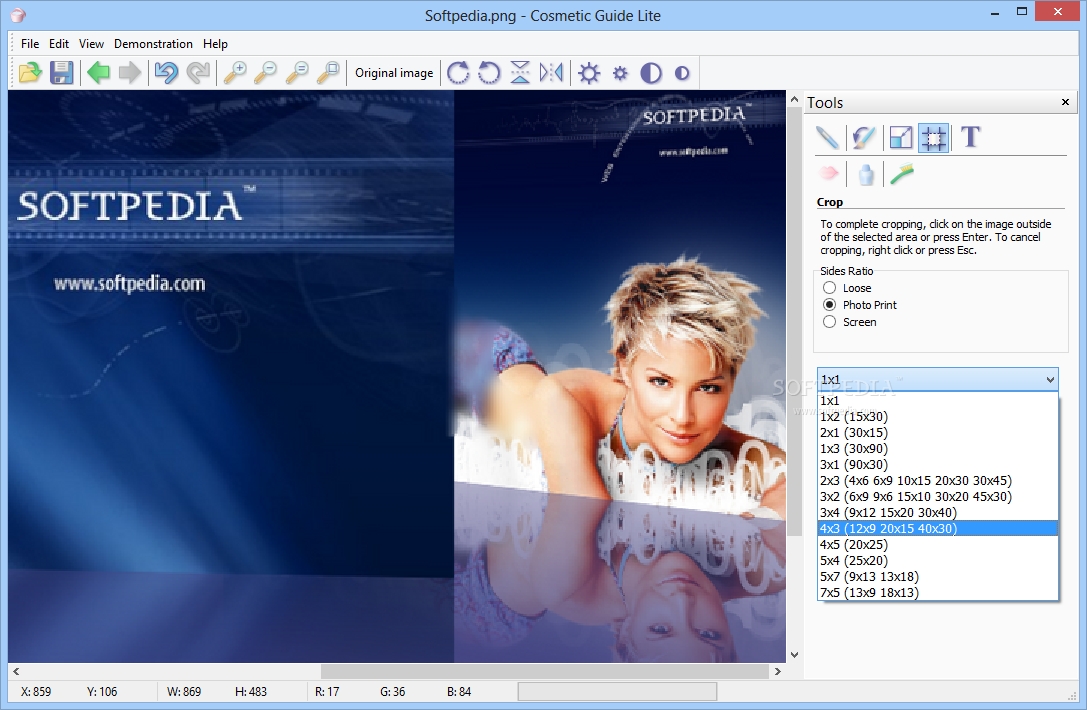
Task: Rotate image counterclockwise
Action: click(x=489, y=73)
